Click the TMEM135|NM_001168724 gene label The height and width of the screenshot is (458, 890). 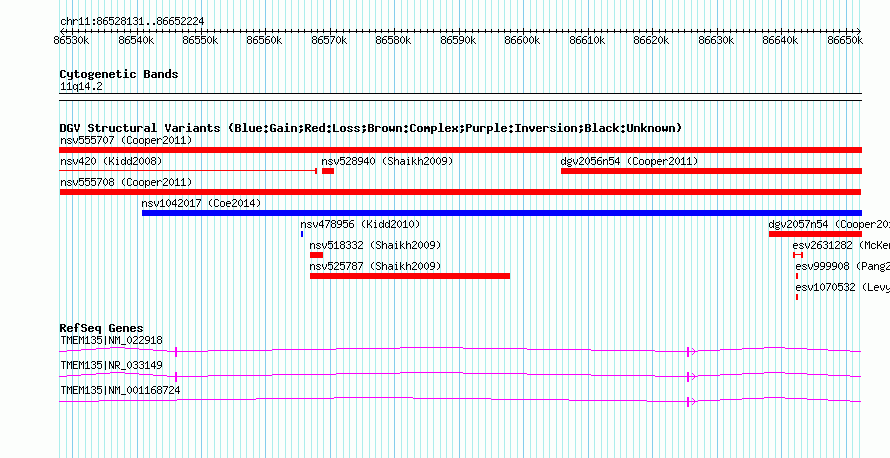coord(120,390)
